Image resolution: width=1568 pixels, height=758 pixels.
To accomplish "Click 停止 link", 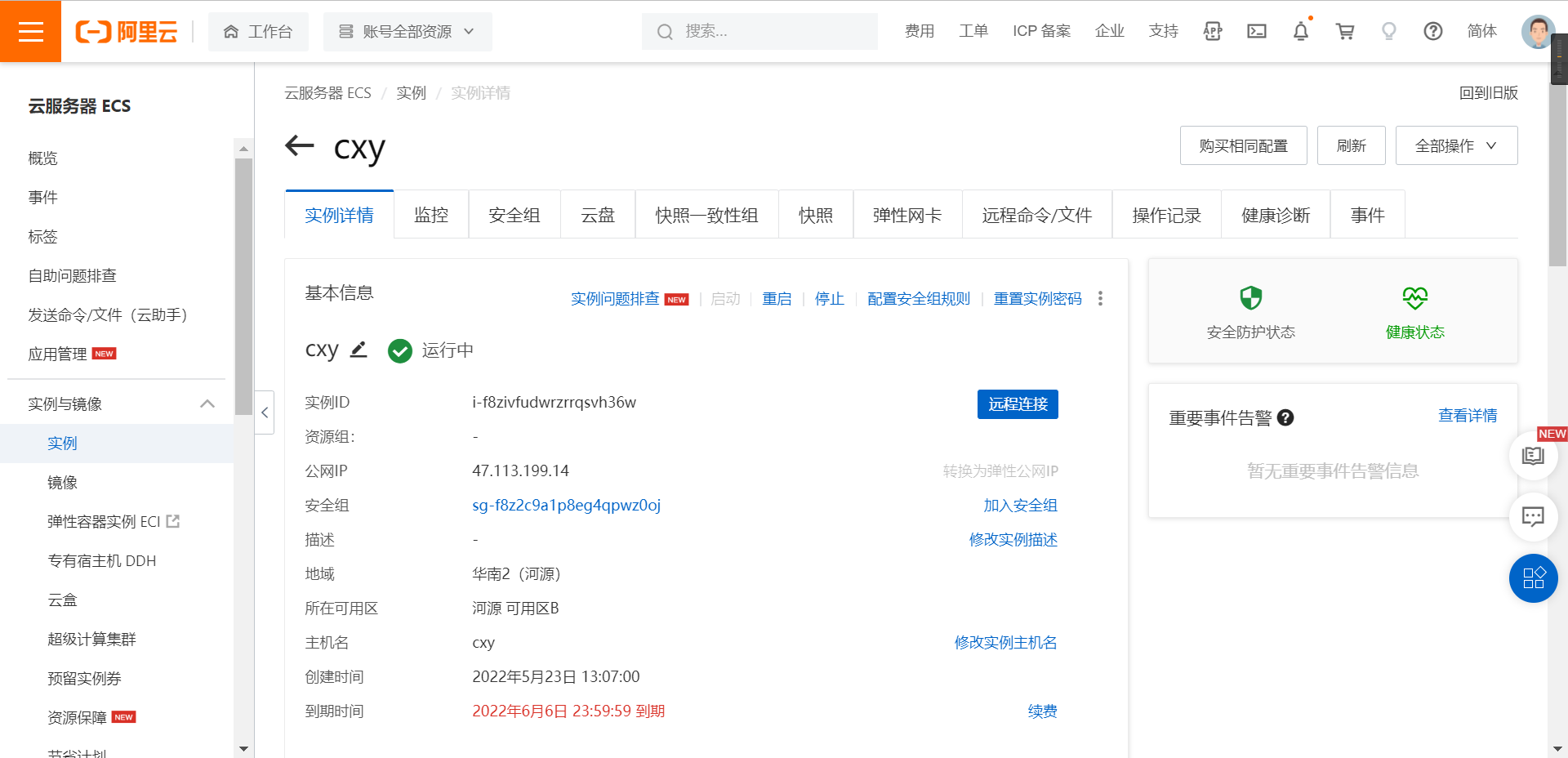I will pos(830,299).
